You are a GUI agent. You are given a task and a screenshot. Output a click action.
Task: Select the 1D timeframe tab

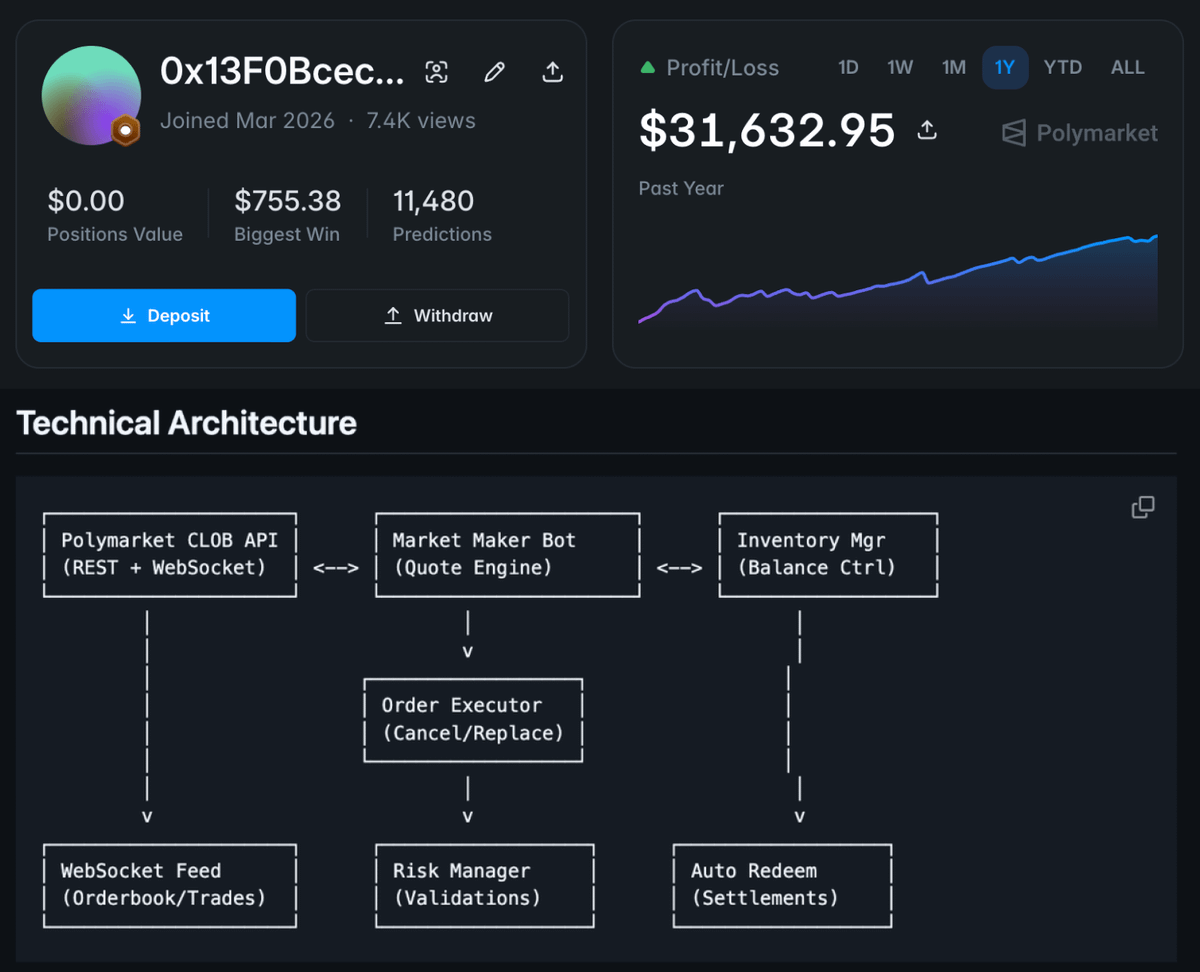tap(848, 67)
